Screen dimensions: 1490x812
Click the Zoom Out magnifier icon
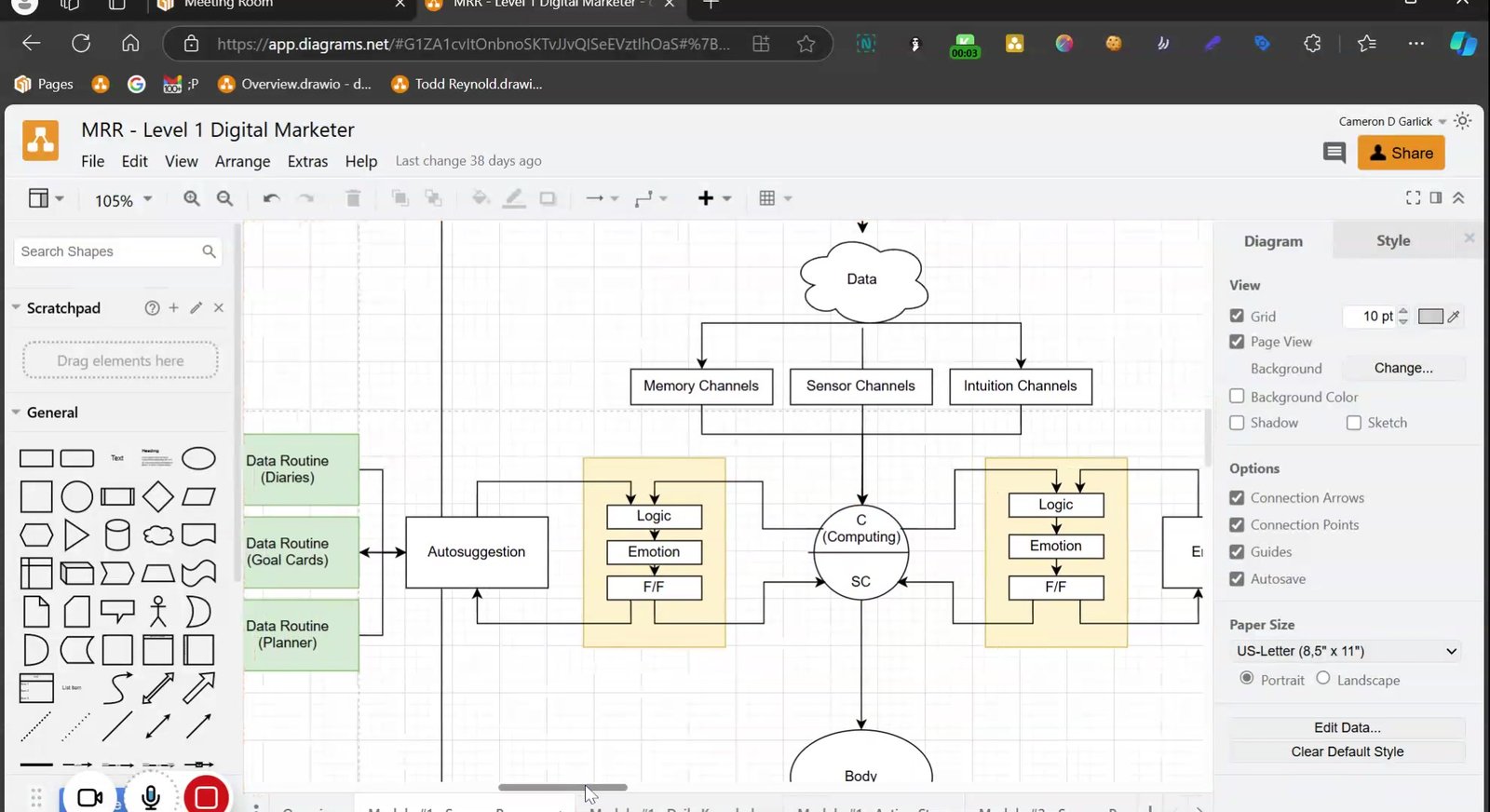[224, 198]
